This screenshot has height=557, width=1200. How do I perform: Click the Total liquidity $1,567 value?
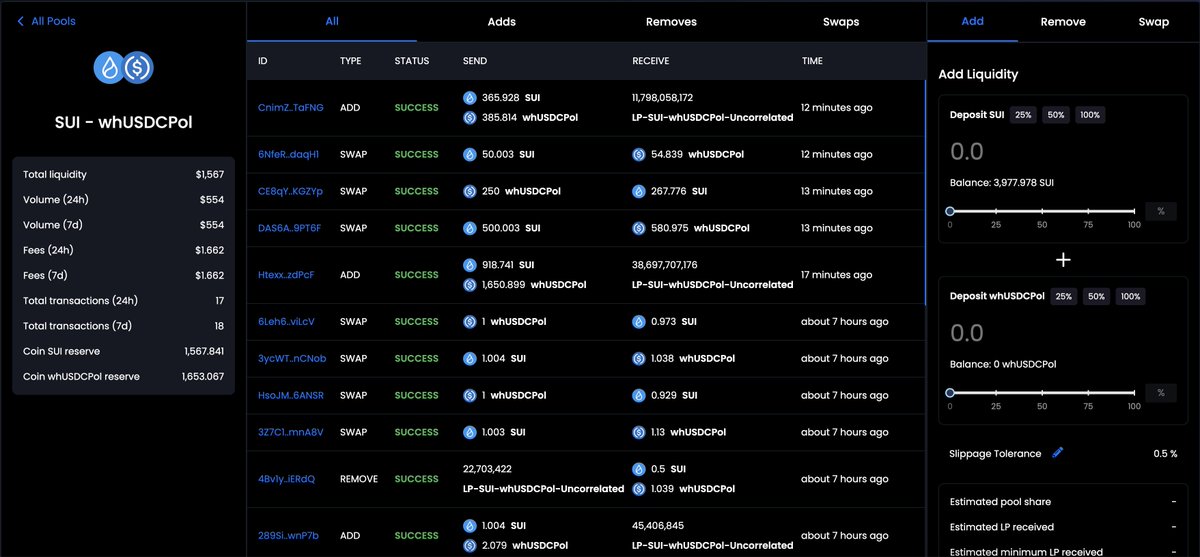click(211, 174)
